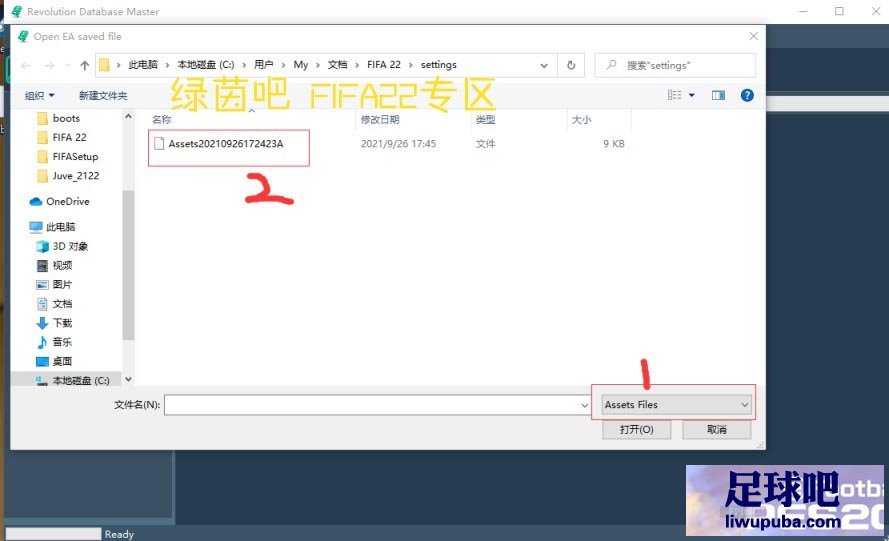889x541 pixels.
Task: Click FIFA 22 in the address breadcrumb
Action: coord(384,65)
